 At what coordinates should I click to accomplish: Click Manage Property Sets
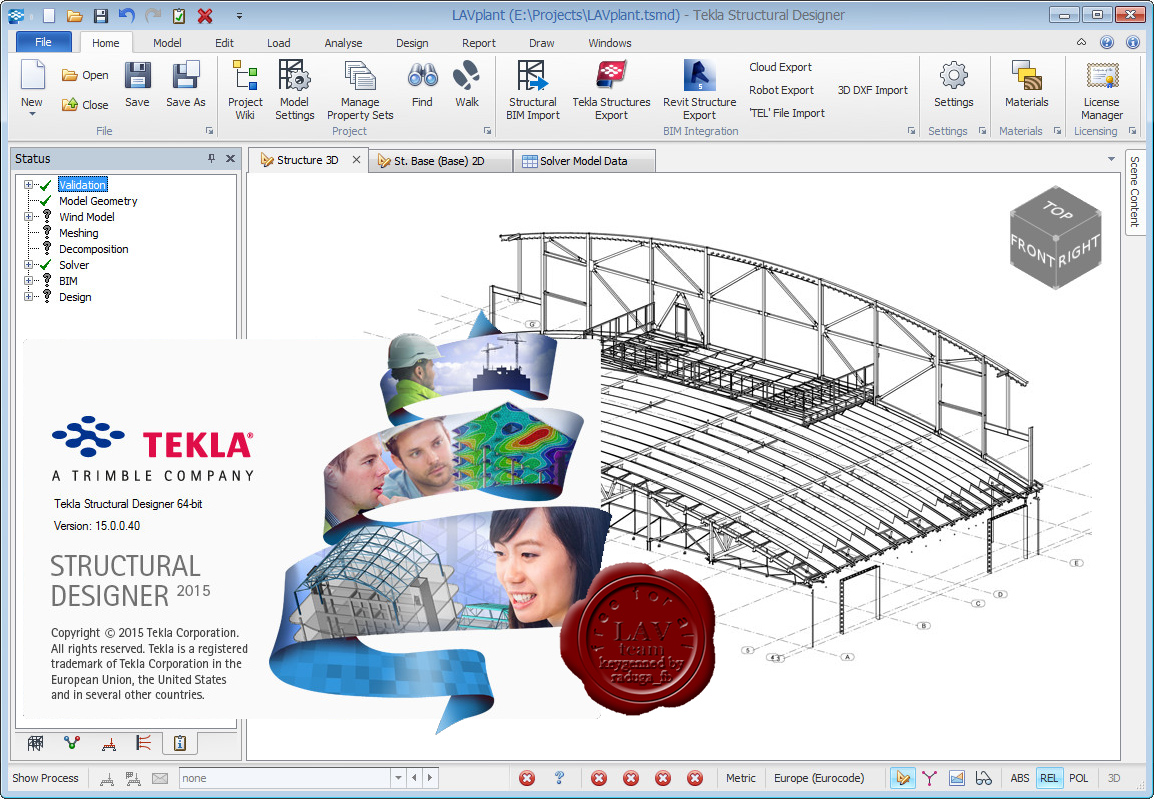360,89
